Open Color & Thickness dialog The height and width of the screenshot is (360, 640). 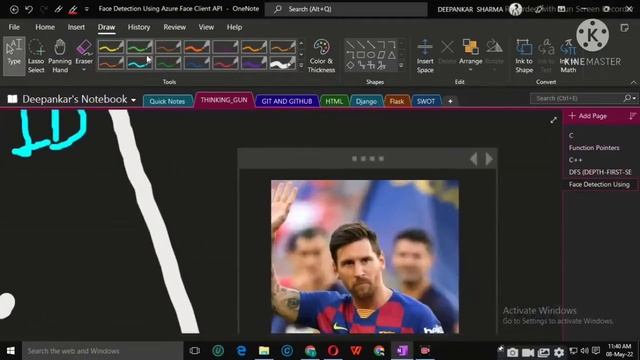321,56
